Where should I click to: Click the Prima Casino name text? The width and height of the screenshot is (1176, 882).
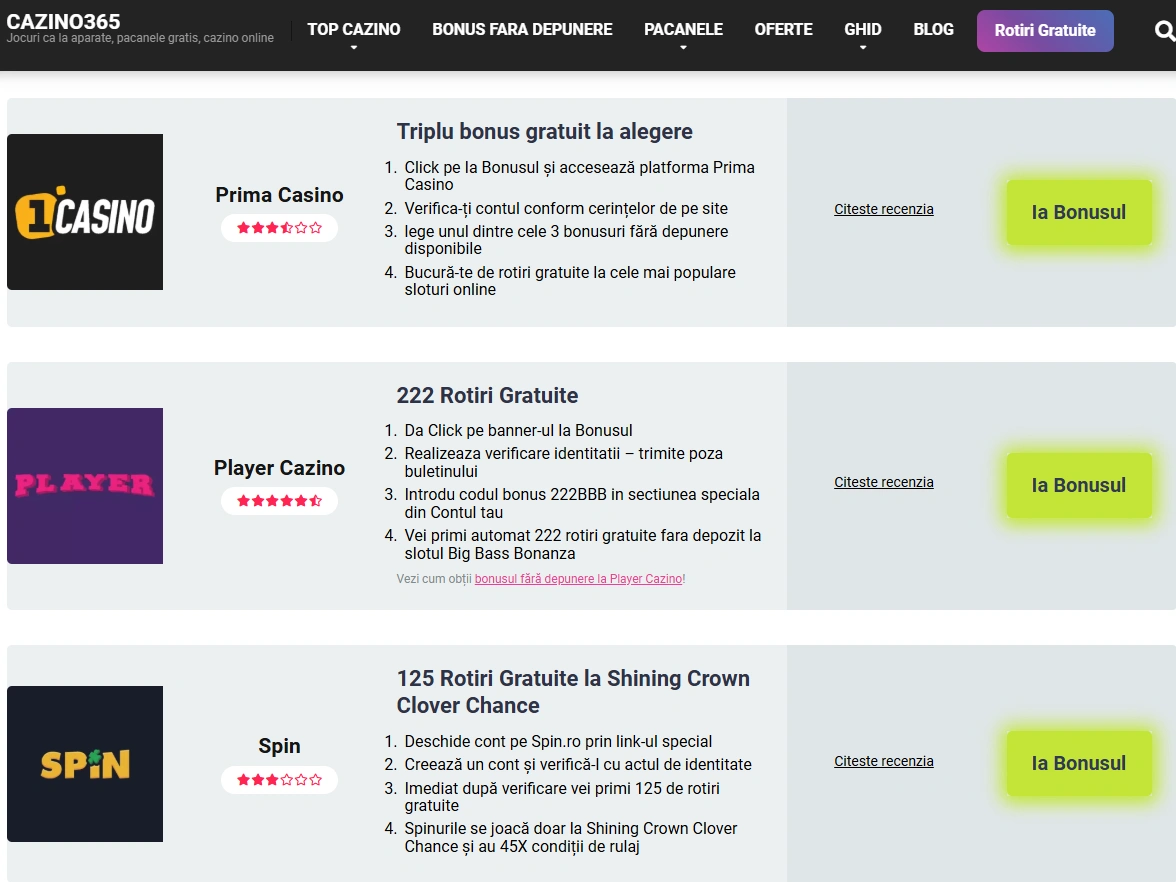(x=279, y=195)
